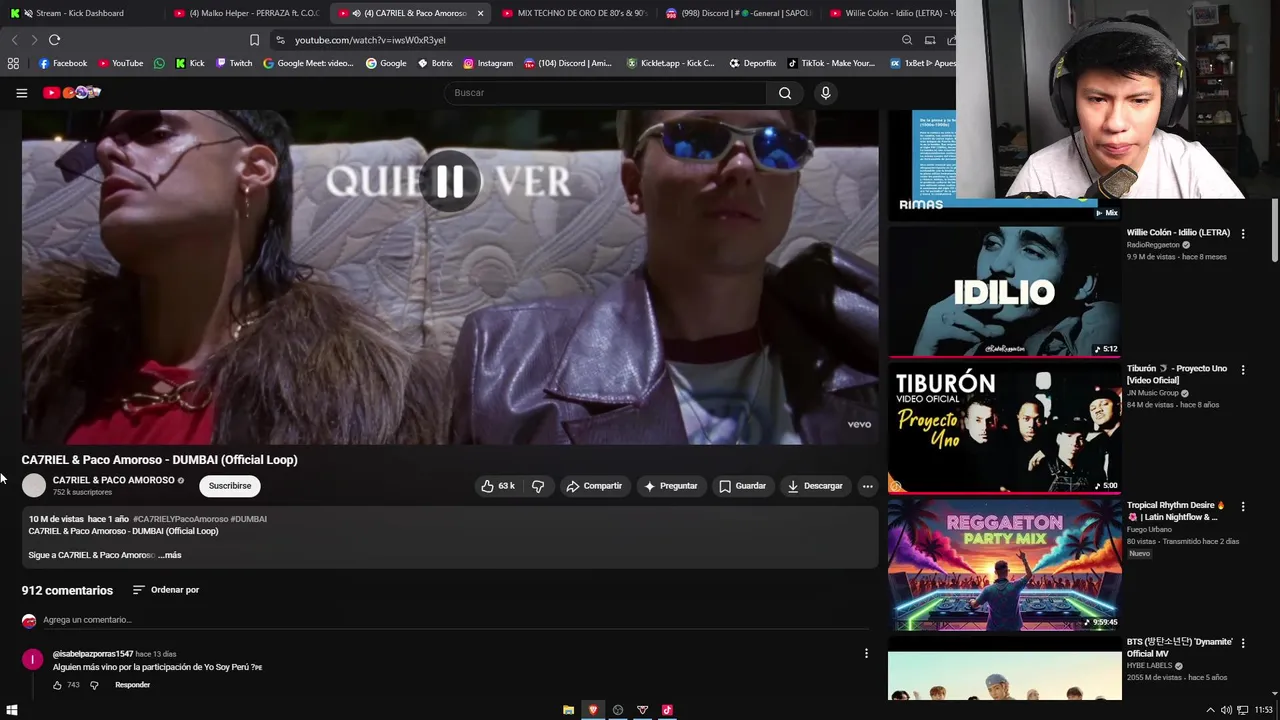Open the browser zoom magnifier icon
The image size is (1280, 720).
[x=906, y=40]
